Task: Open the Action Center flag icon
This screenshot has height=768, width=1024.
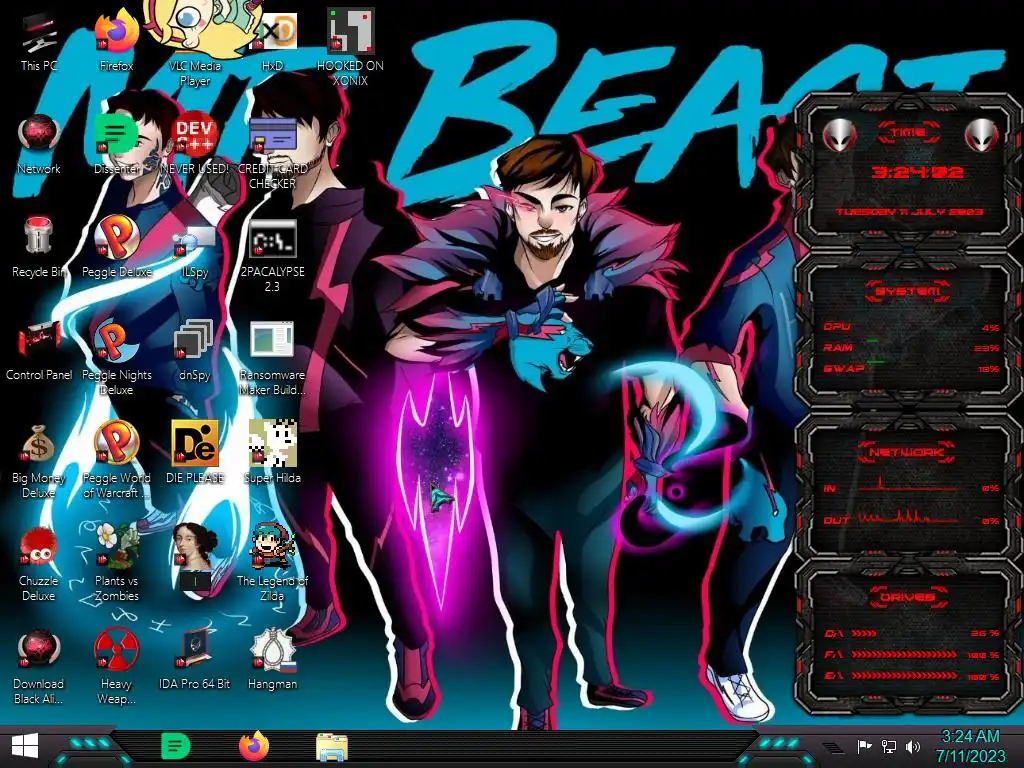Action: 864,746
